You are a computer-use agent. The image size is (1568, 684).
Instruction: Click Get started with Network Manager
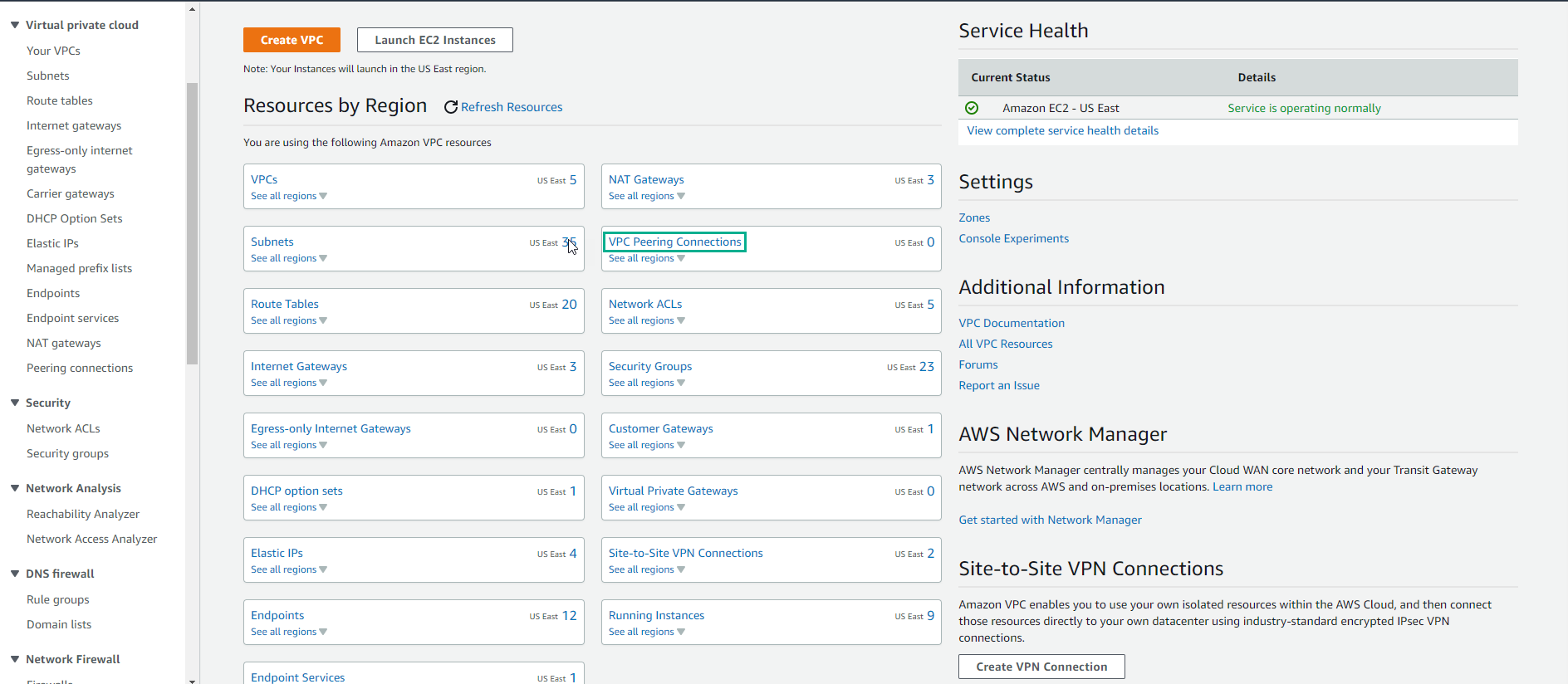1051,520
